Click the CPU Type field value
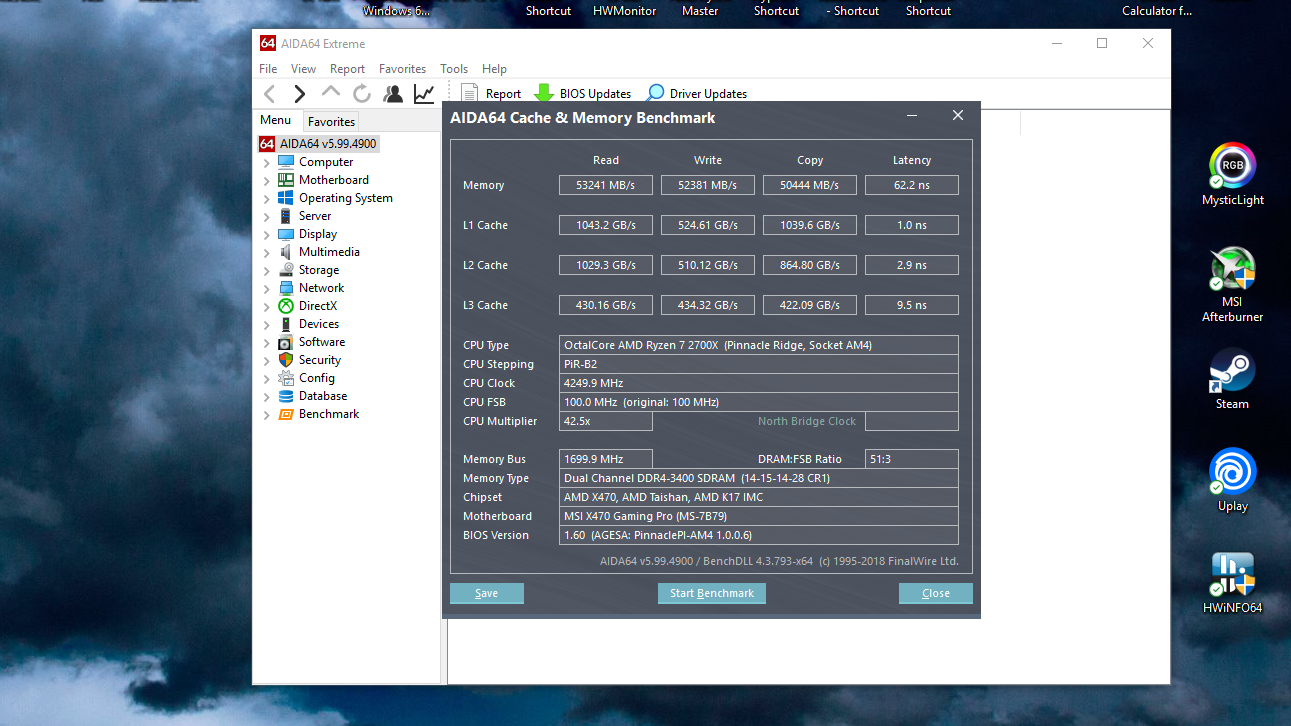The width and height of the screenshot is (1291, 726). (760, 345)
